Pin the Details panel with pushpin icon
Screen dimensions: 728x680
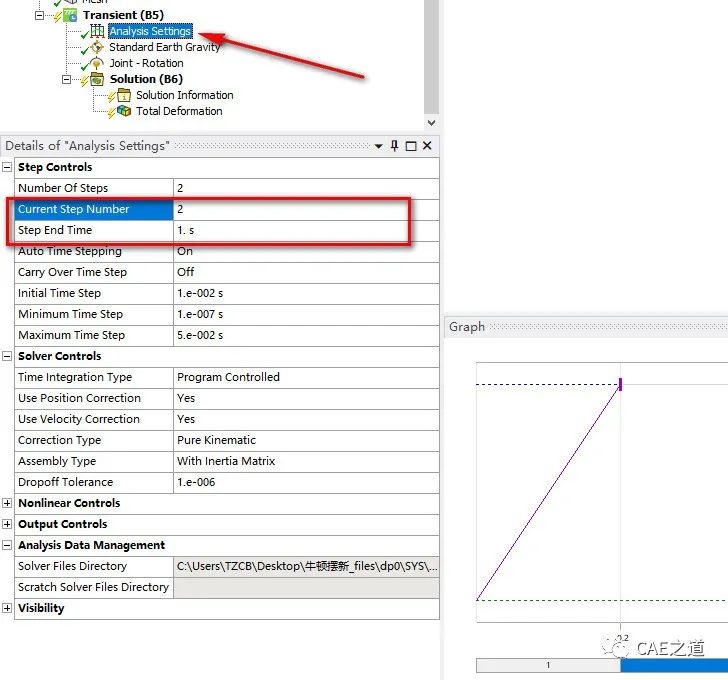395,146
